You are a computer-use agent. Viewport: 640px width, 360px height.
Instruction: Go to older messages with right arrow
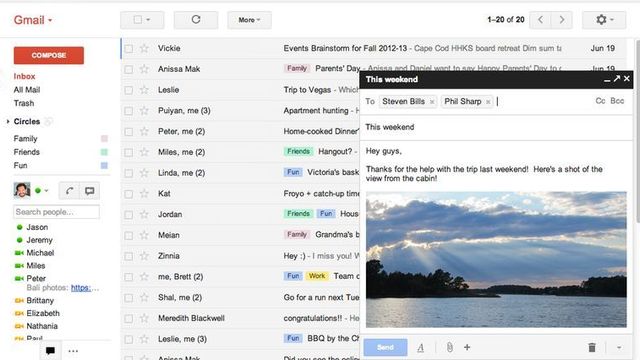click(x=562, y=20)
